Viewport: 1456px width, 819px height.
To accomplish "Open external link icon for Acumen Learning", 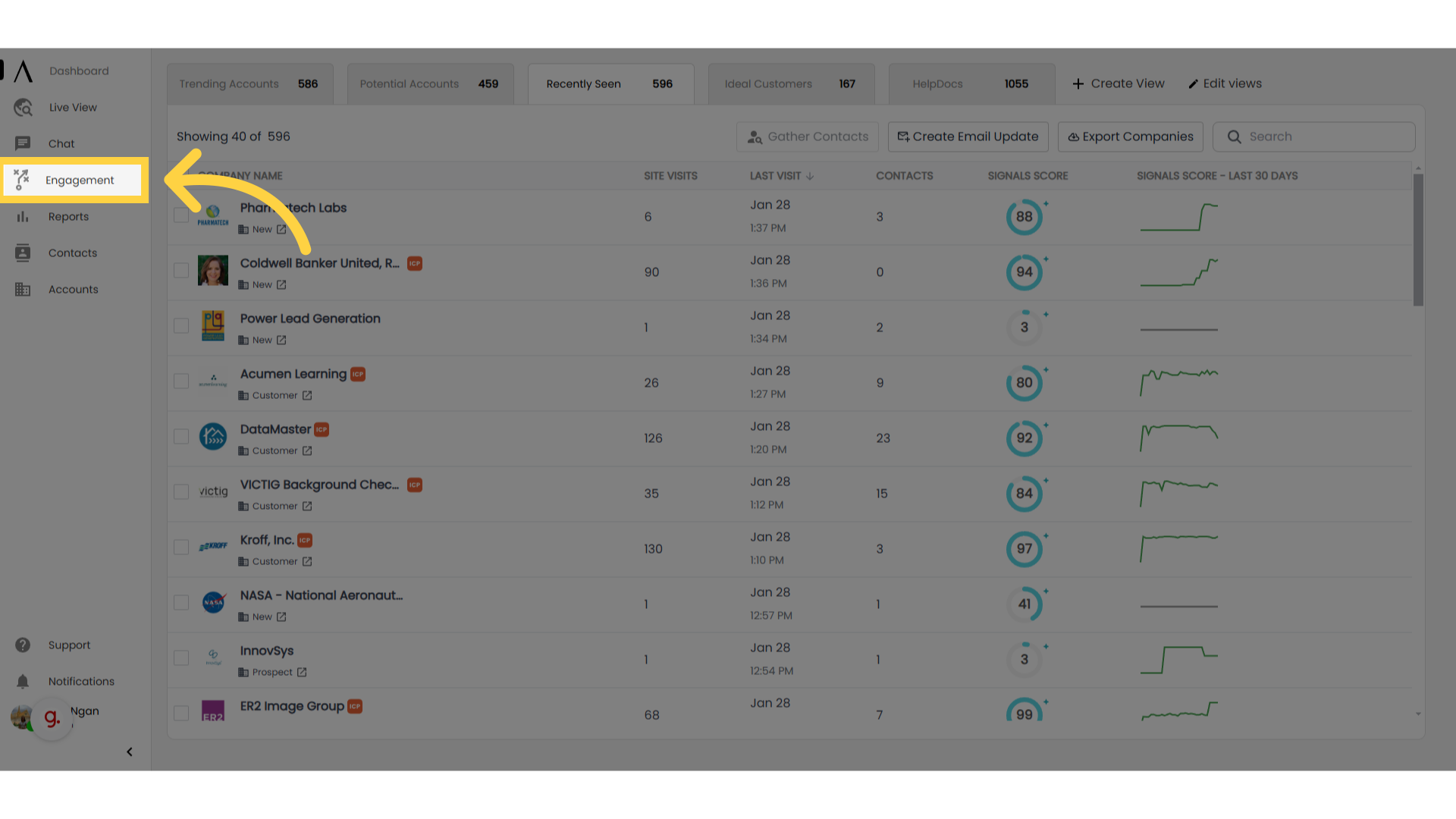I will (x=307, y=396).
